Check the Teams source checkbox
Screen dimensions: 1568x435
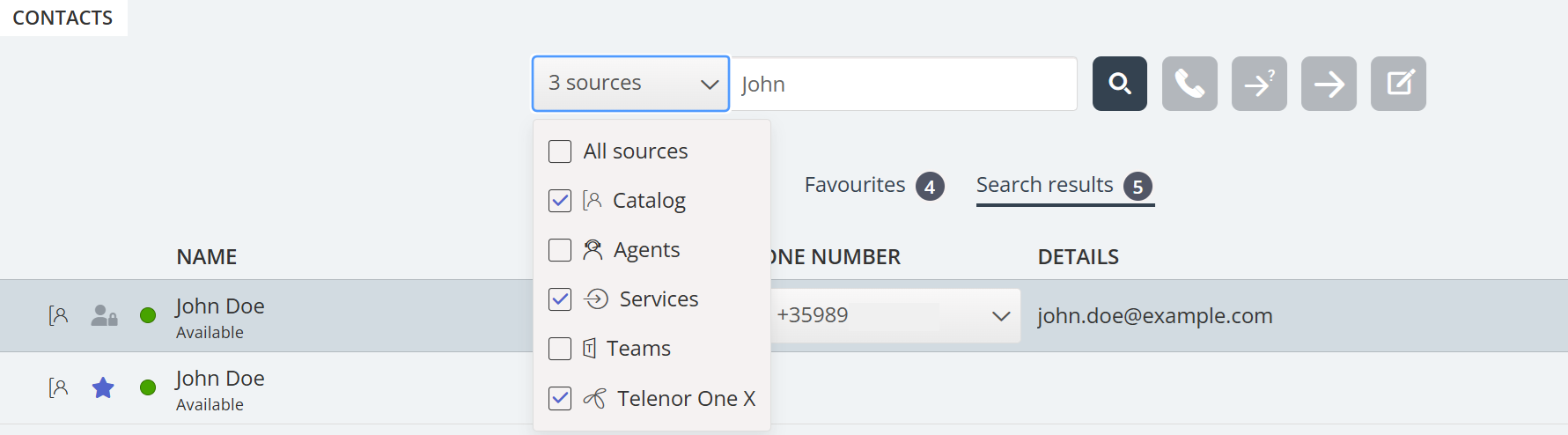[560, 349]
